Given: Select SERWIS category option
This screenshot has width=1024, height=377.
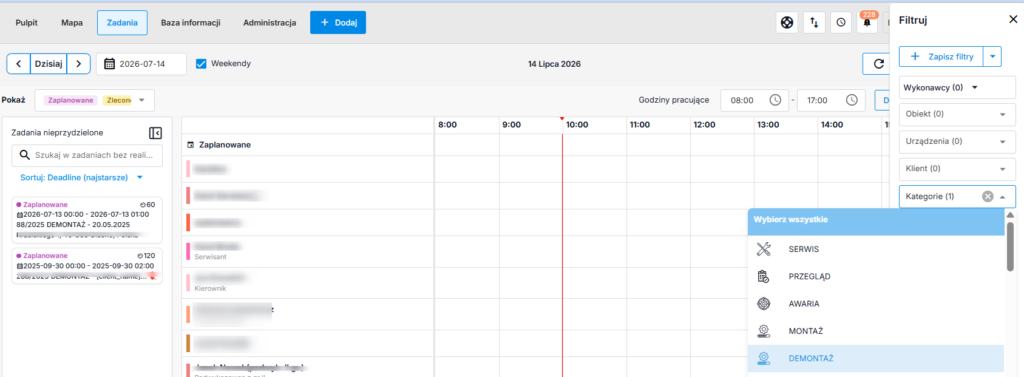Looking at the screenshot, I should [876, 249].
